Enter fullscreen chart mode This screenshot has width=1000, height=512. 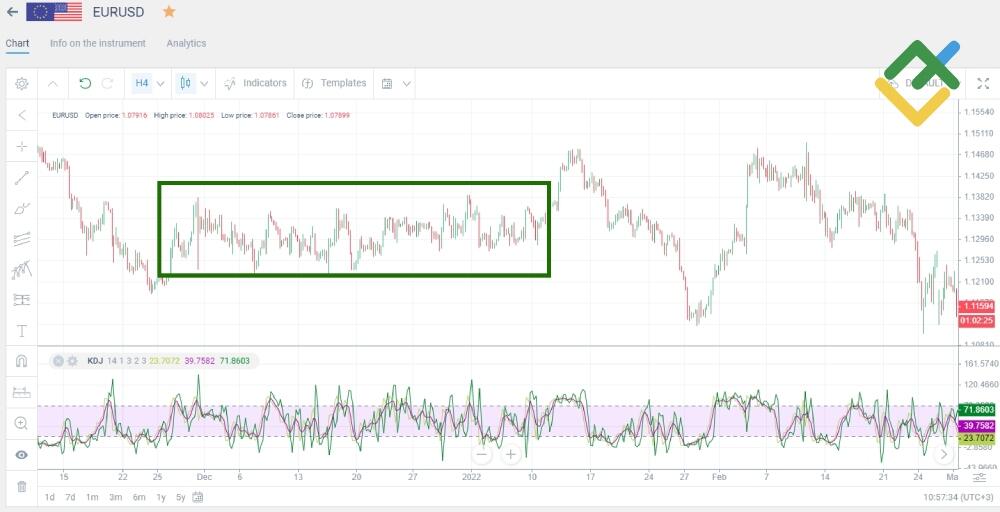(x=983, y=84)
